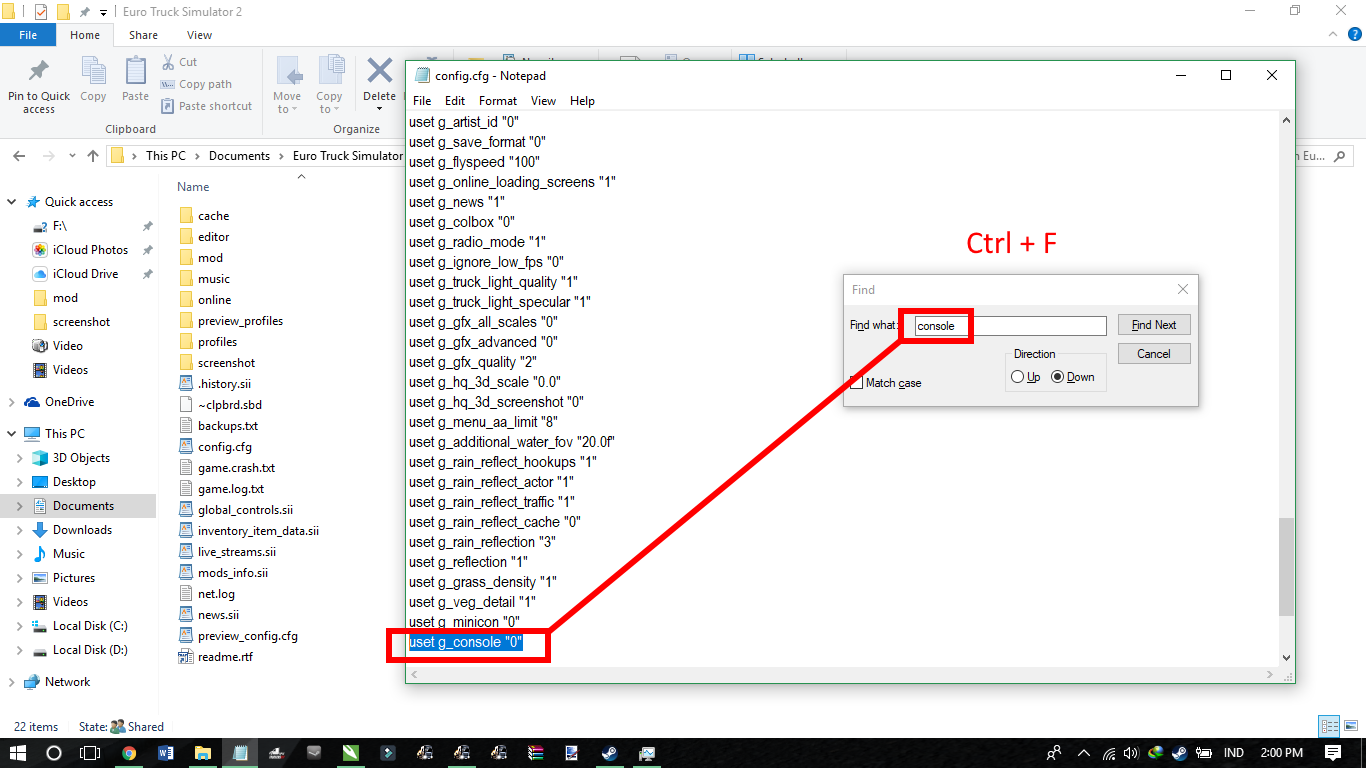1366x768 pixels.
Task: Expand the Network tree node
Action: coord(12,682)
